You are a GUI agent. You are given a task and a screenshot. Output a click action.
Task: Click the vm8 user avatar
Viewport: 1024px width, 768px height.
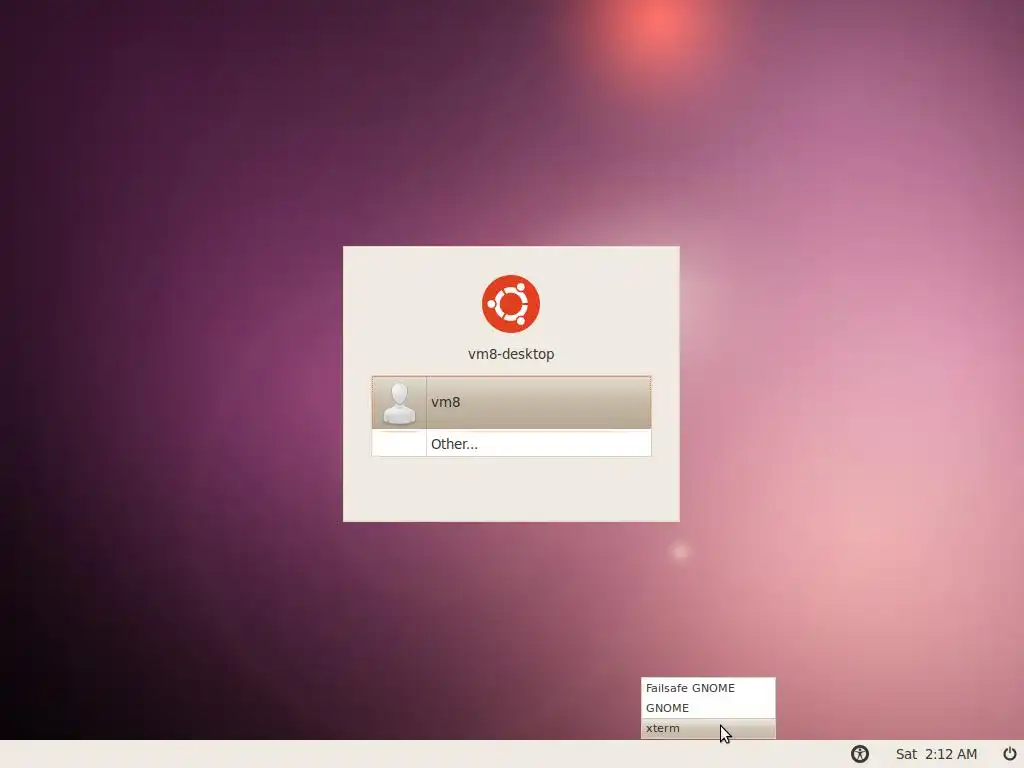tap(399, 403)
